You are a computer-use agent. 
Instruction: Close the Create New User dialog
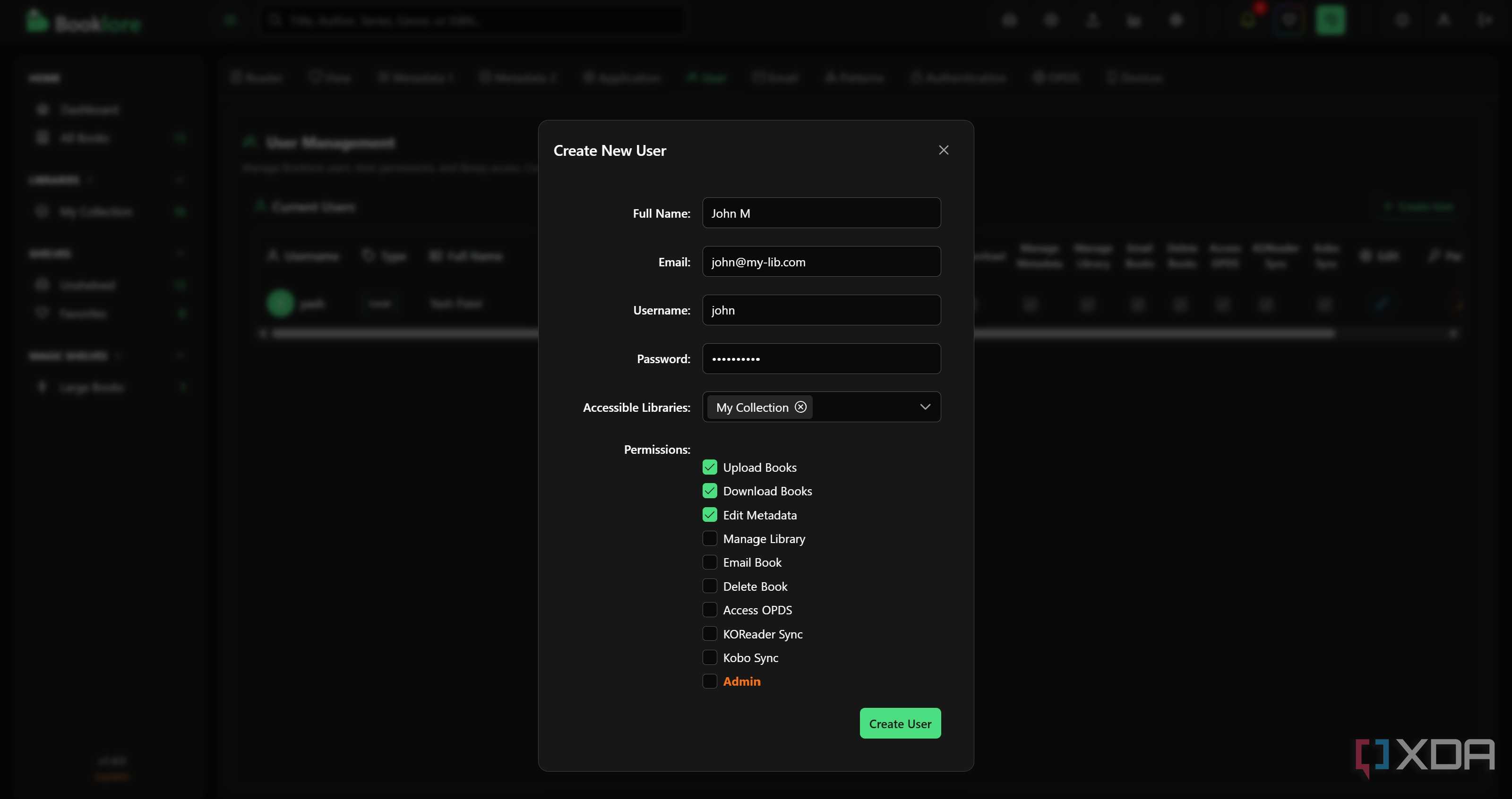(943, 150)
